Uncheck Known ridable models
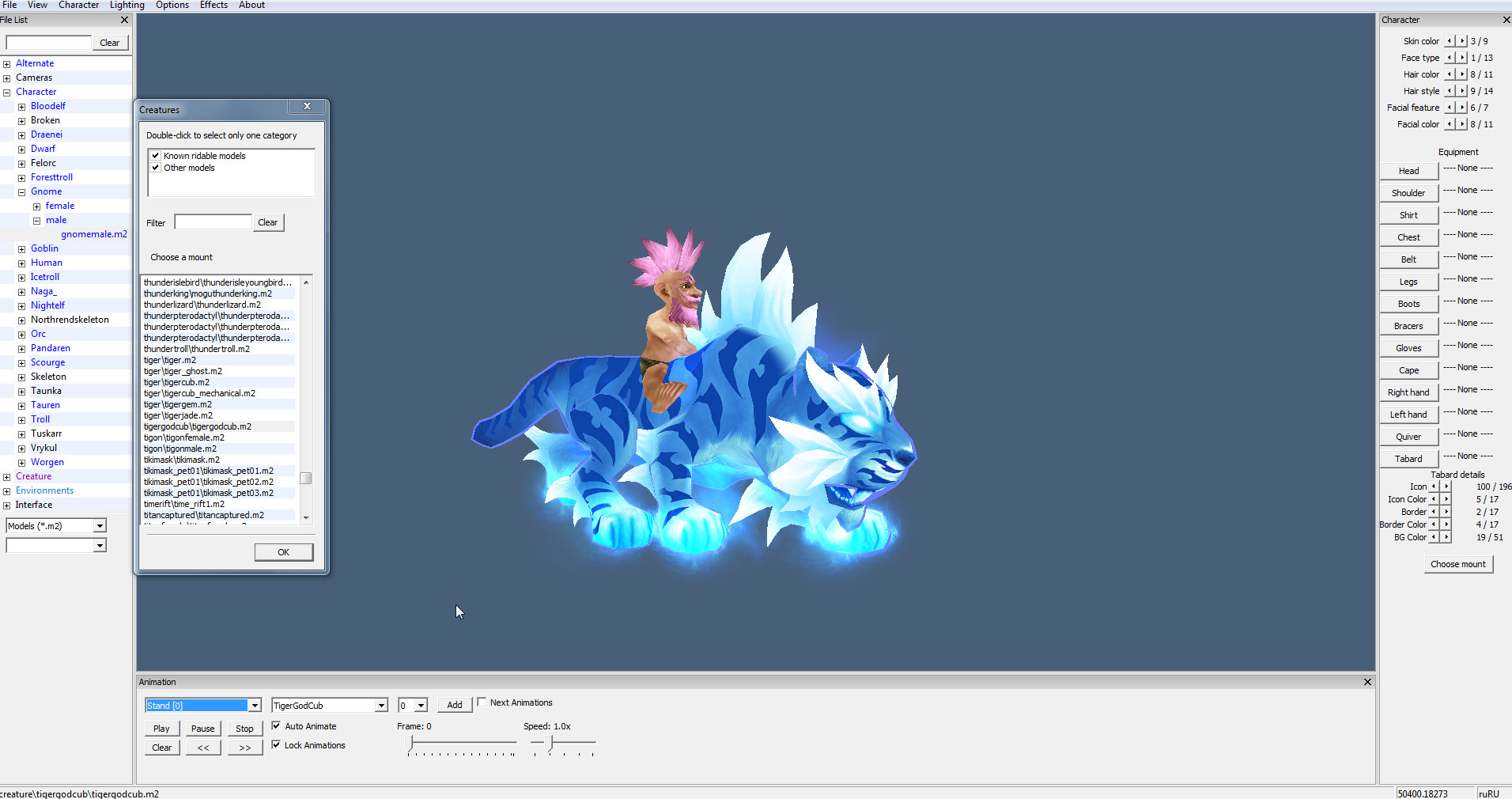 tap(156, 156)
